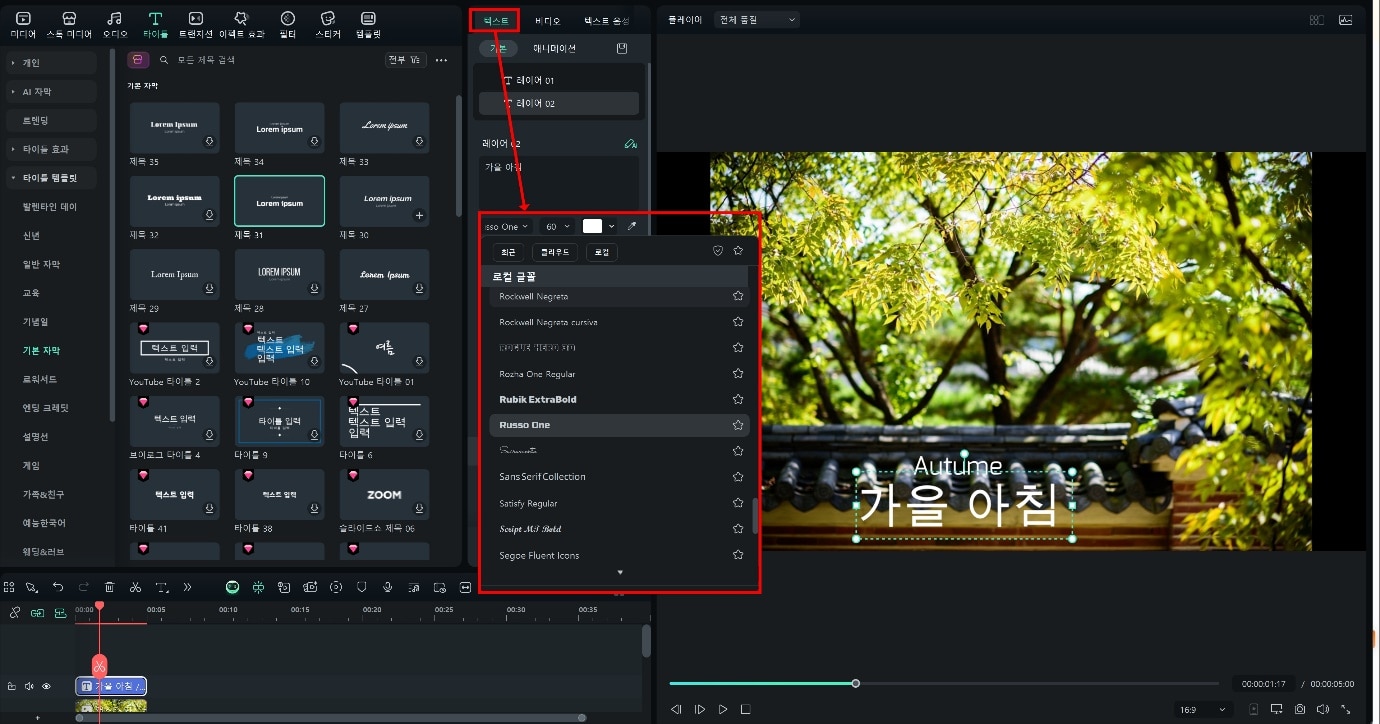This screenshot has width=1380, height=724.
Task: Open the 스티커 (Stickers) icon
Action: [x=327, y=18]
